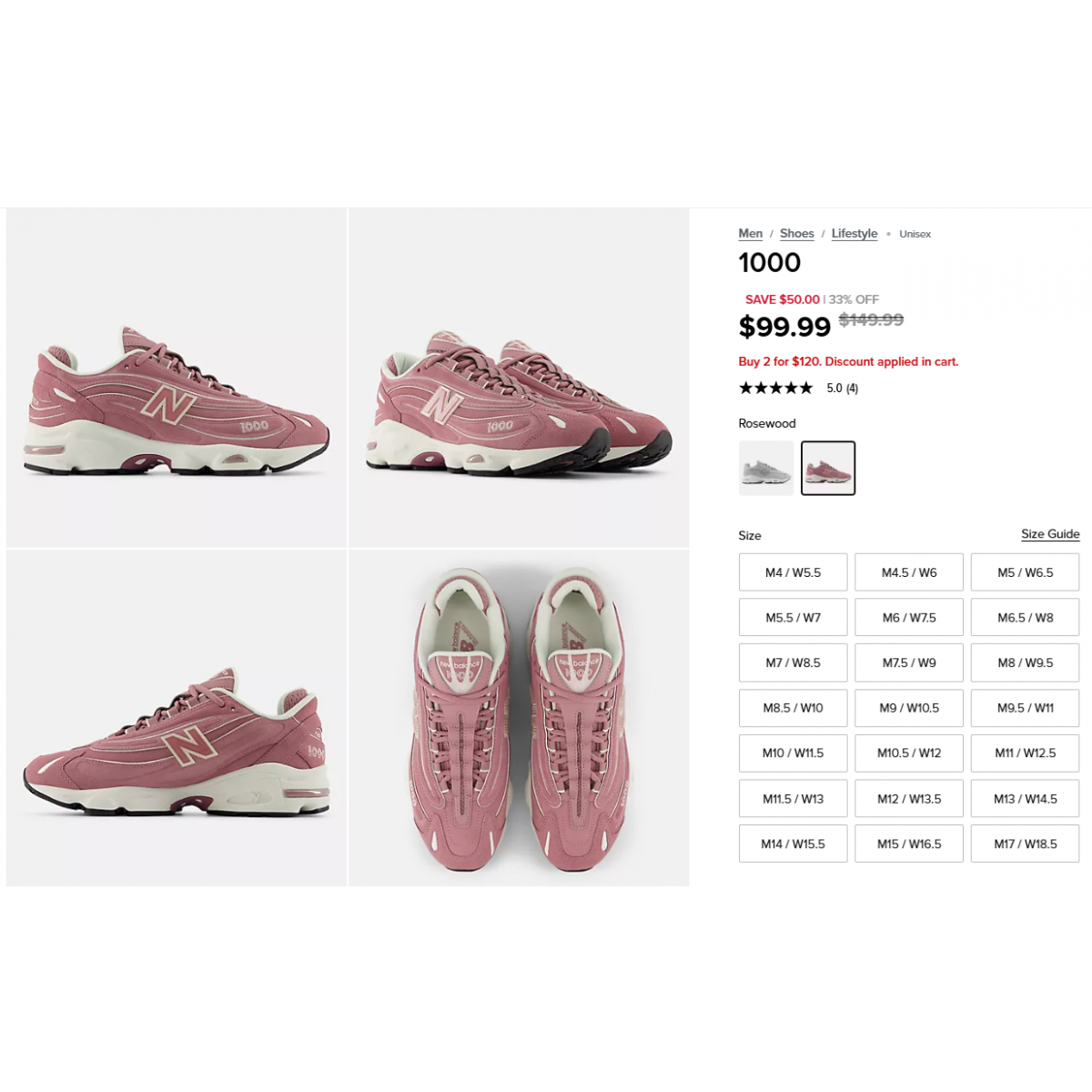This screenshot has height=1092, width=1092.
Task: Open the Lifestyle breadcrumb link
Action: [854, 234]
